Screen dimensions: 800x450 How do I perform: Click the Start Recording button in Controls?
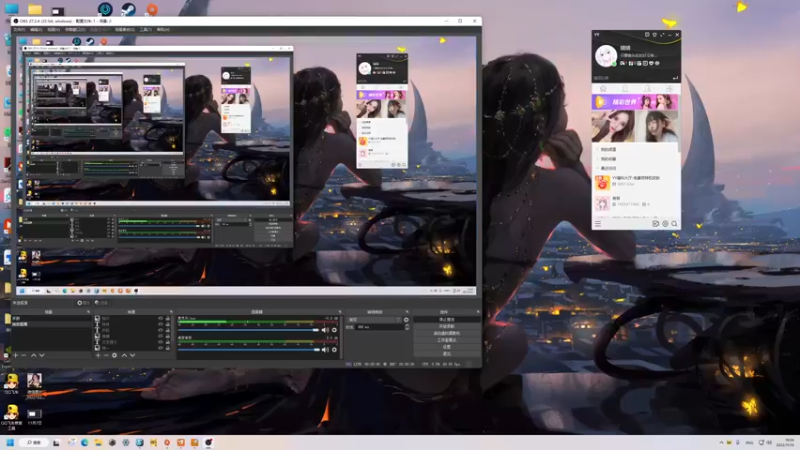tap(446, 326)
